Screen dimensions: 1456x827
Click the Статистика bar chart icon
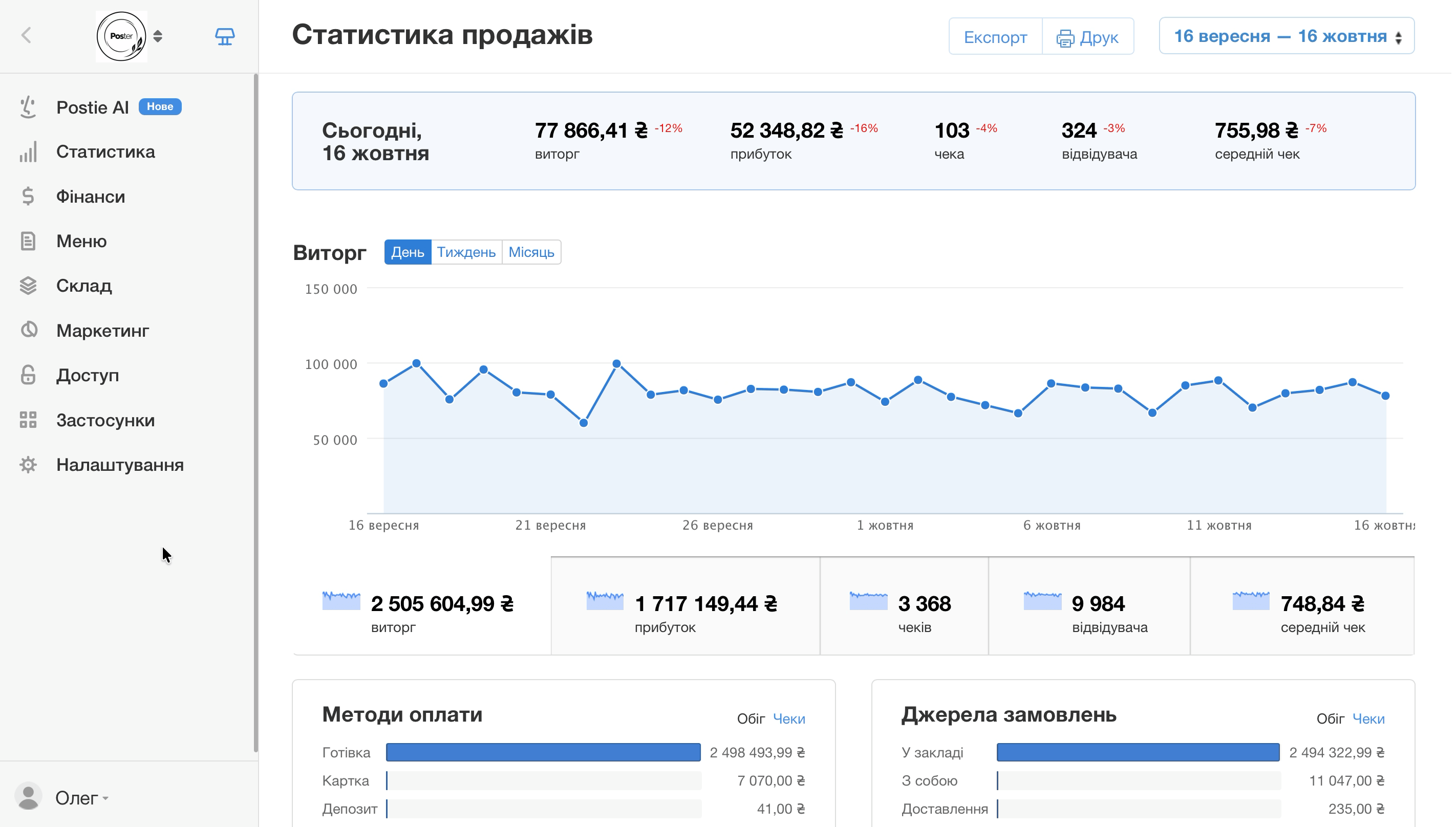(28, 151)
